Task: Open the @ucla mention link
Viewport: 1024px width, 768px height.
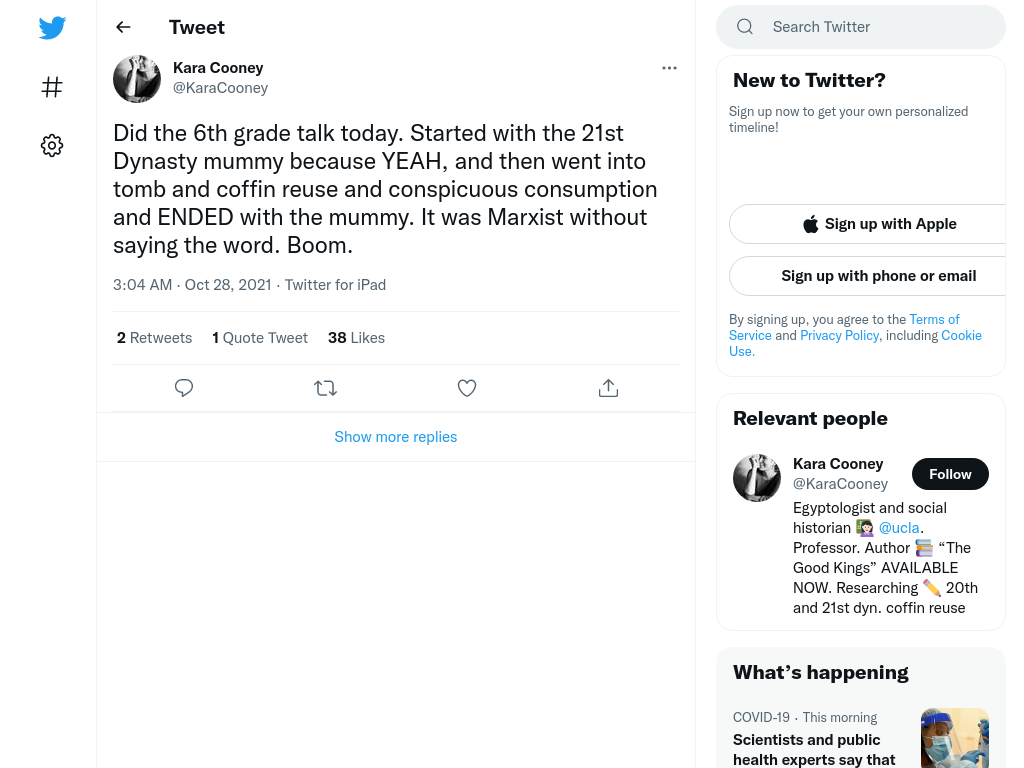Action: (x=899, y=528)
